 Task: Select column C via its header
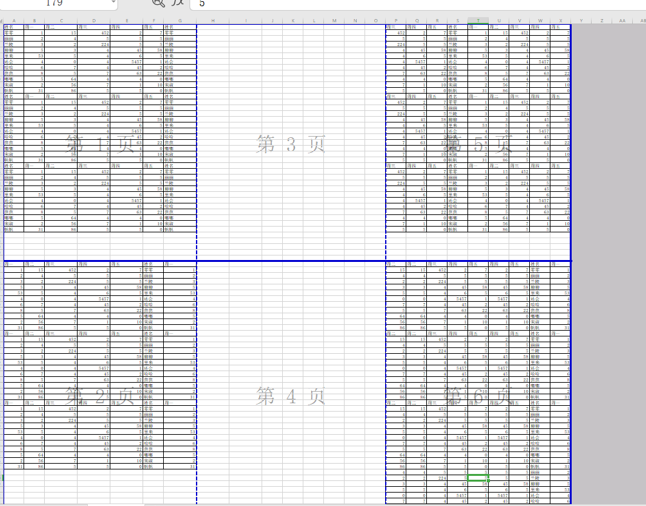tap(61, 21)
